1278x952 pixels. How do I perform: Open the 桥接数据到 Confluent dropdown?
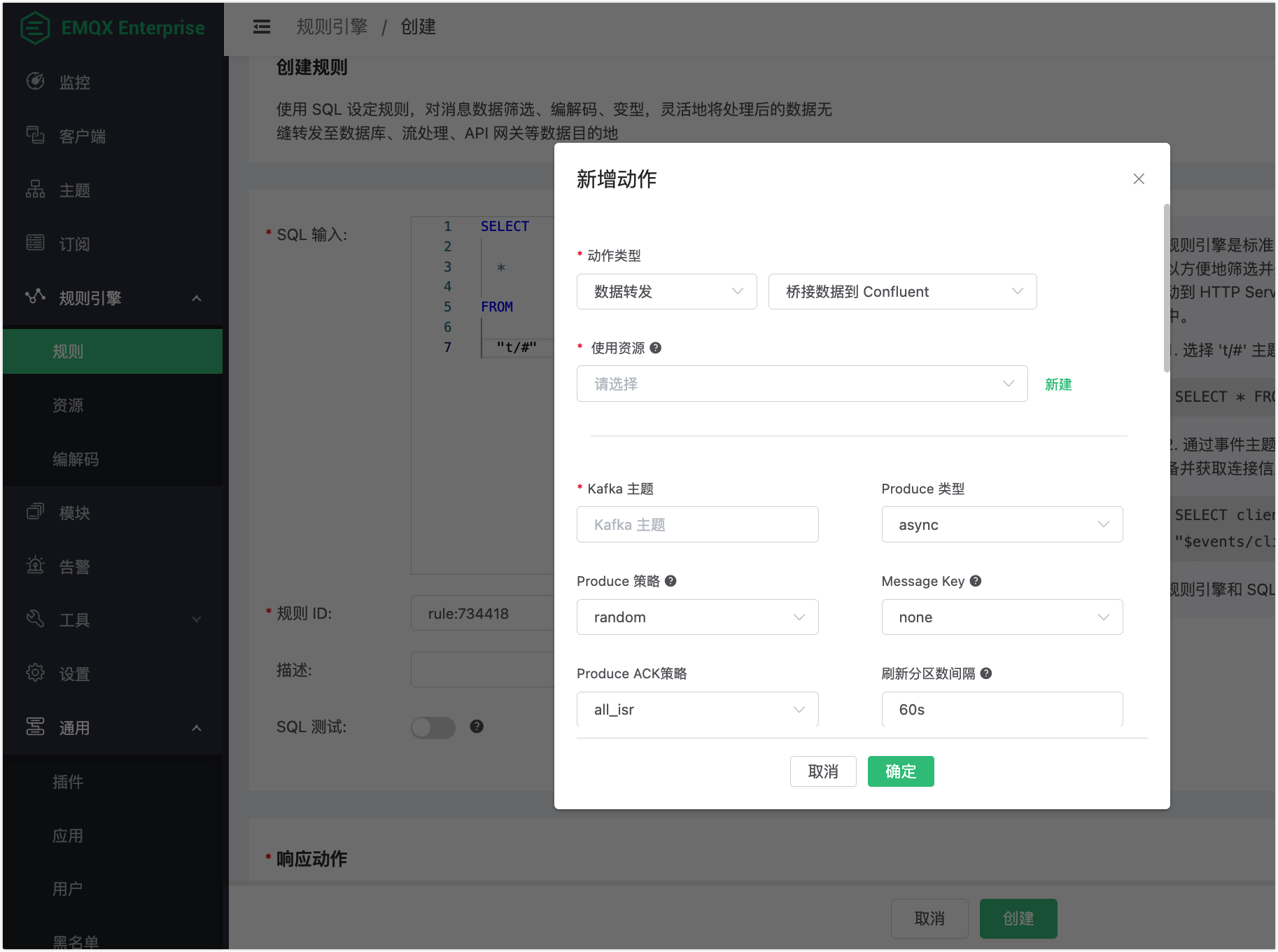(x=902, y=292)
